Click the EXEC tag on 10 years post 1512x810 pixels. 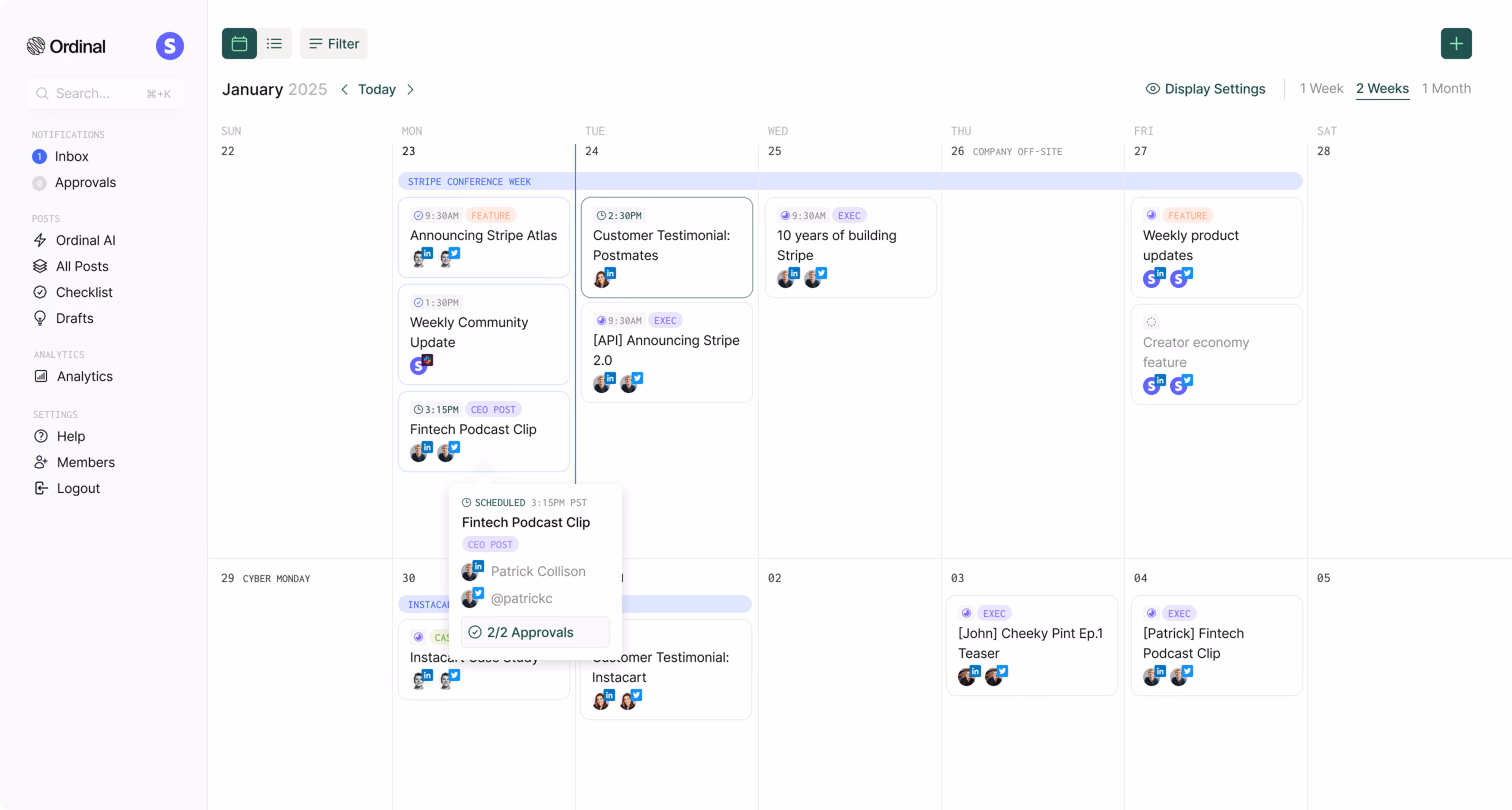coord(849,215)
